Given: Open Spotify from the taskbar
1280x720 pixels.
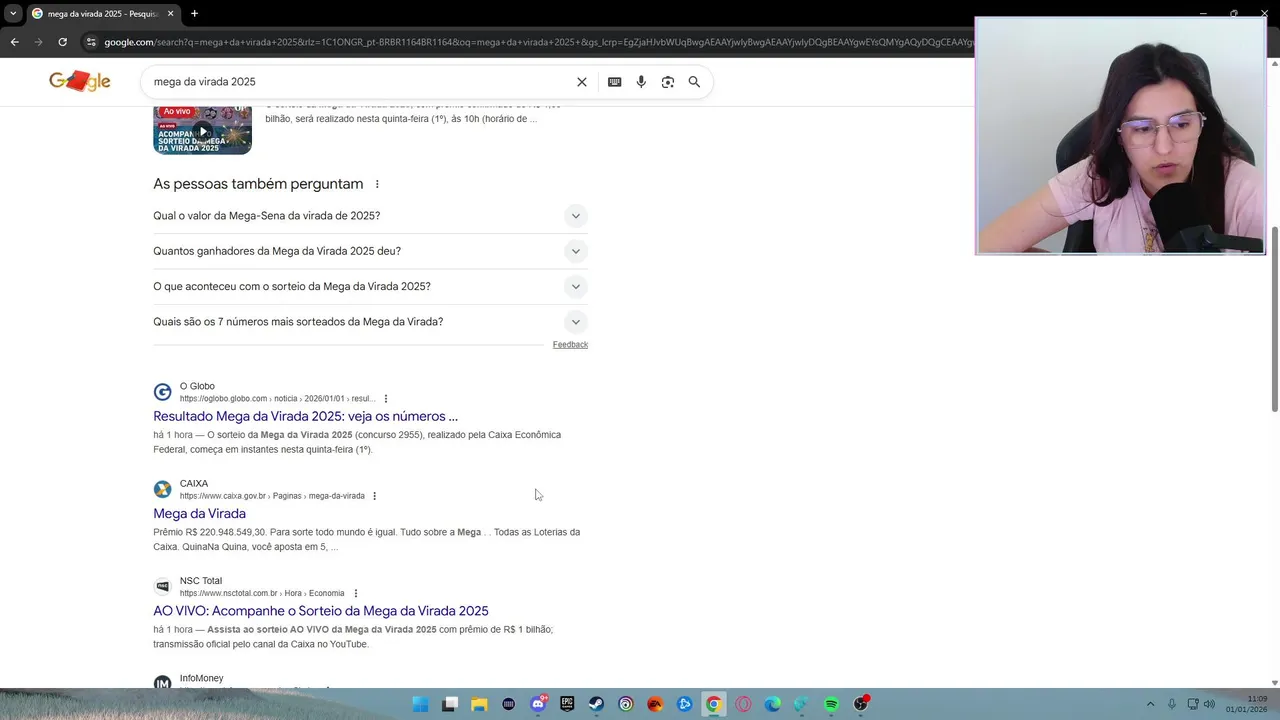Looking at the screenshot, I should pyautogui.click(x=831, y=704).
